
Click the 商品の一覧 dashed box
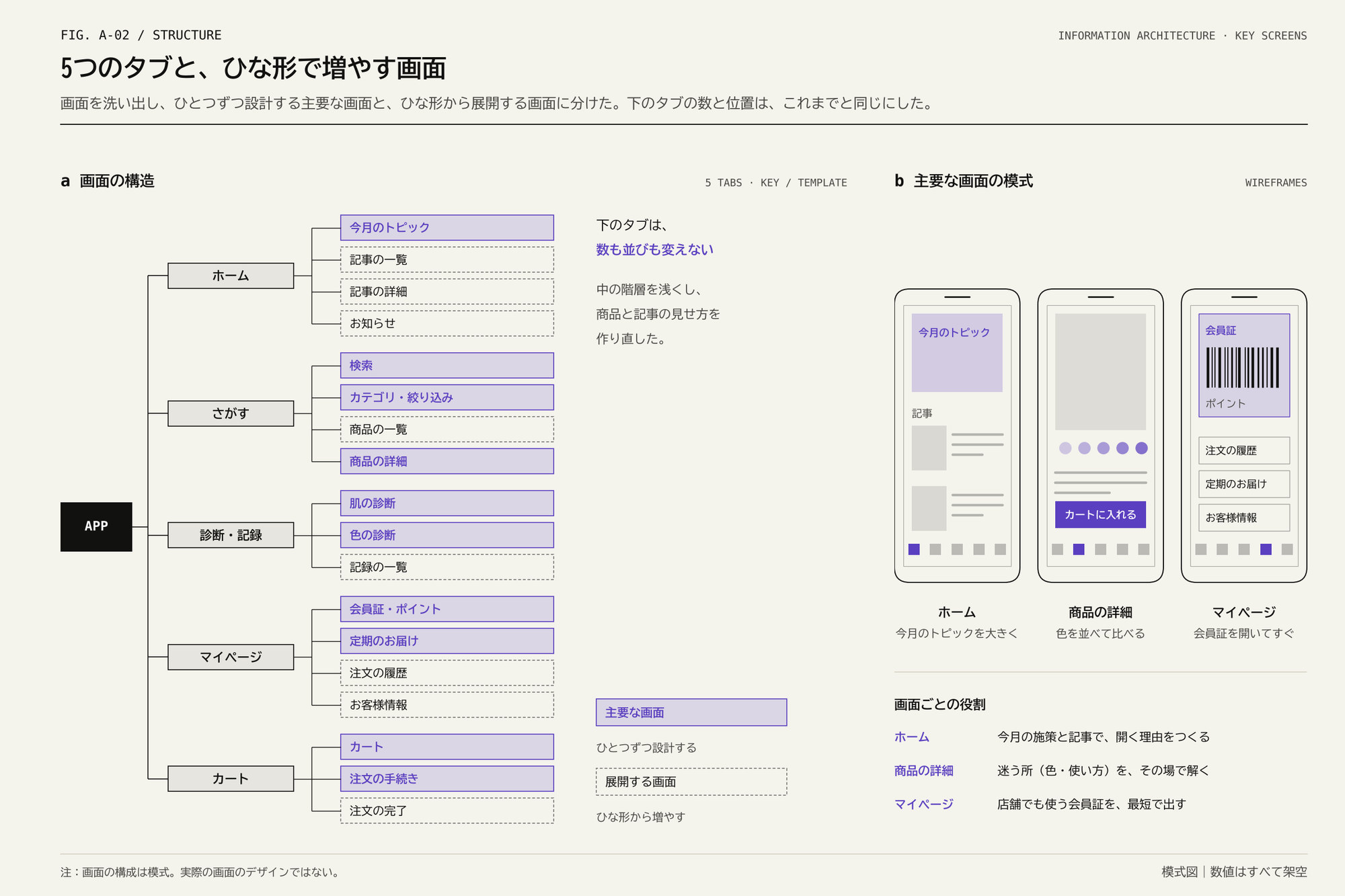point(447,429)
